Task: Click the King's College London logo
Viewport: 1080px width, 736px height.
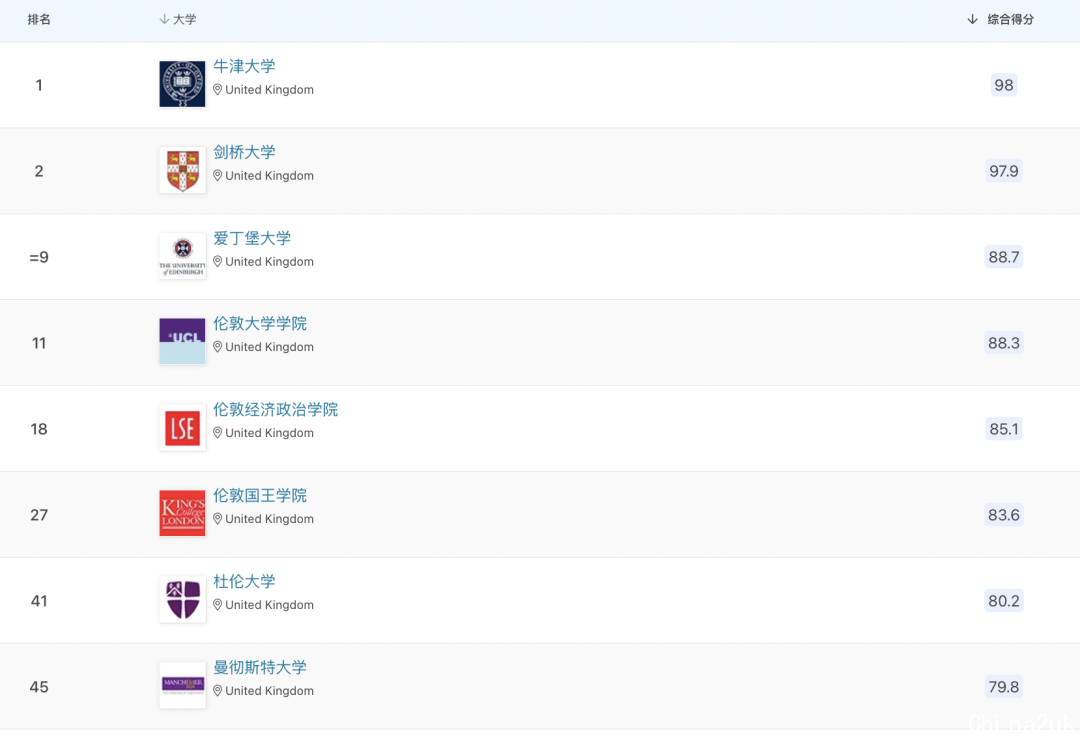Action: tap(183, 514)
